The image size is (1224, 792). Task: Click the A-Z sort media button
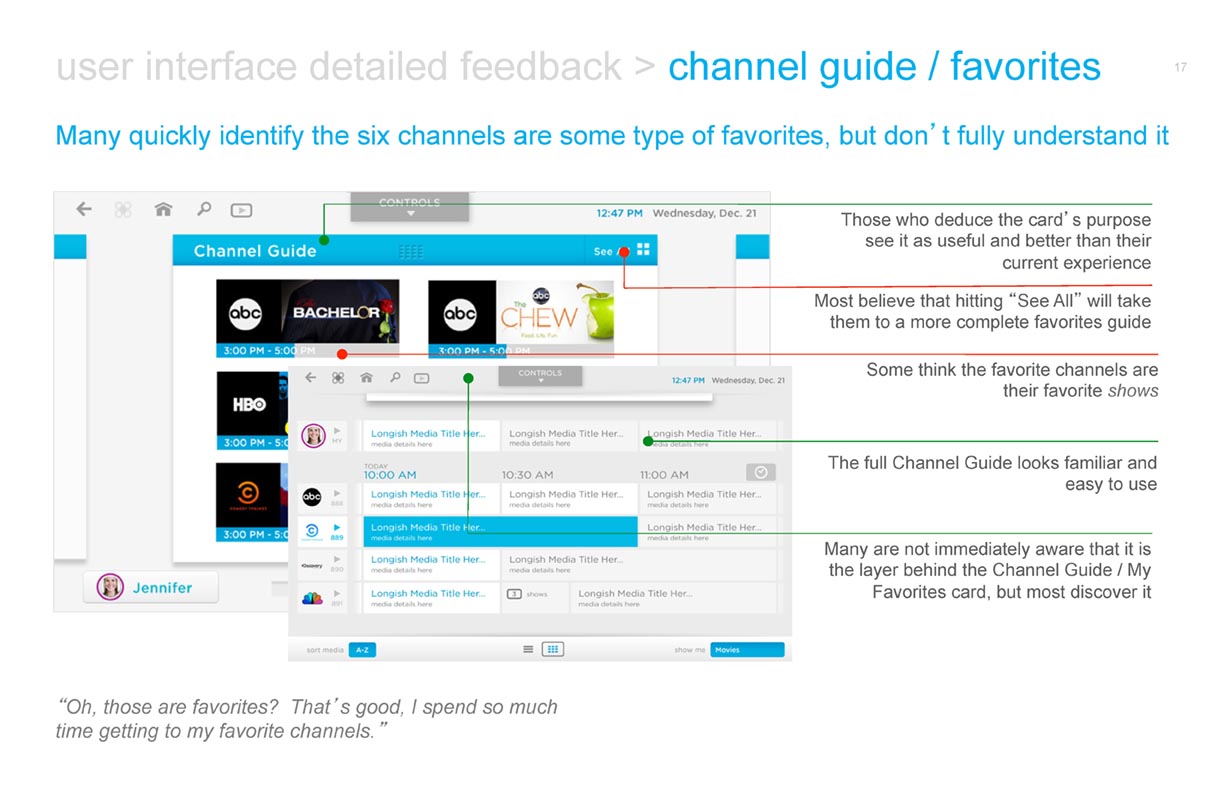362,650
